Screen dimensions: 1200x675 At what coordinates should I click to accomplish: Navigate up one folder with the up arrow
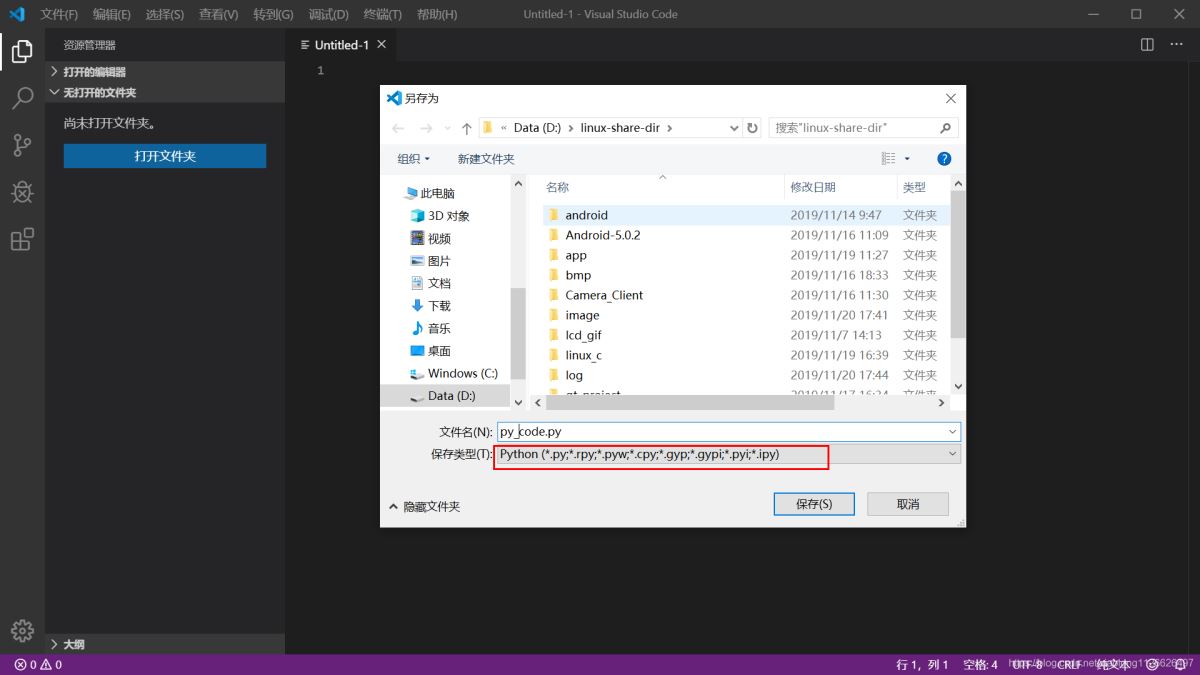point(467,127)
